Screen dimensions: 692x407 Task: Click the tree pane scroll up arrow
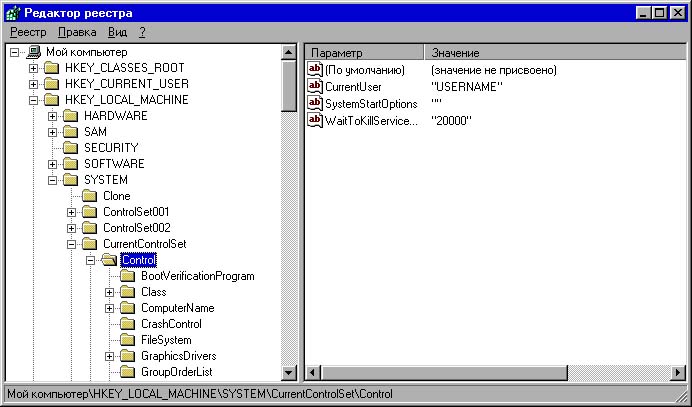289,52
